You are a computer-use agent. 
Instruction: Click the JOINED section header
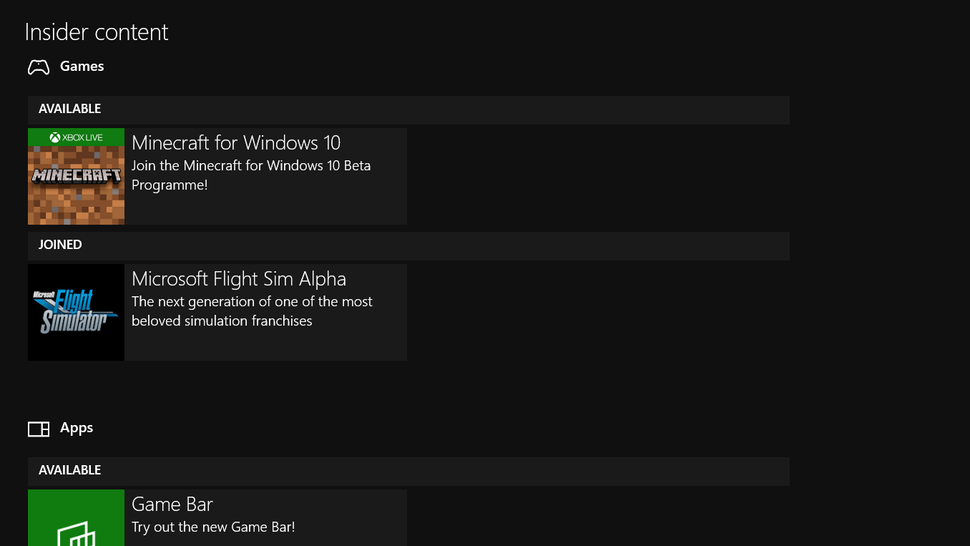pyautogui.click(x=60, y=245)
